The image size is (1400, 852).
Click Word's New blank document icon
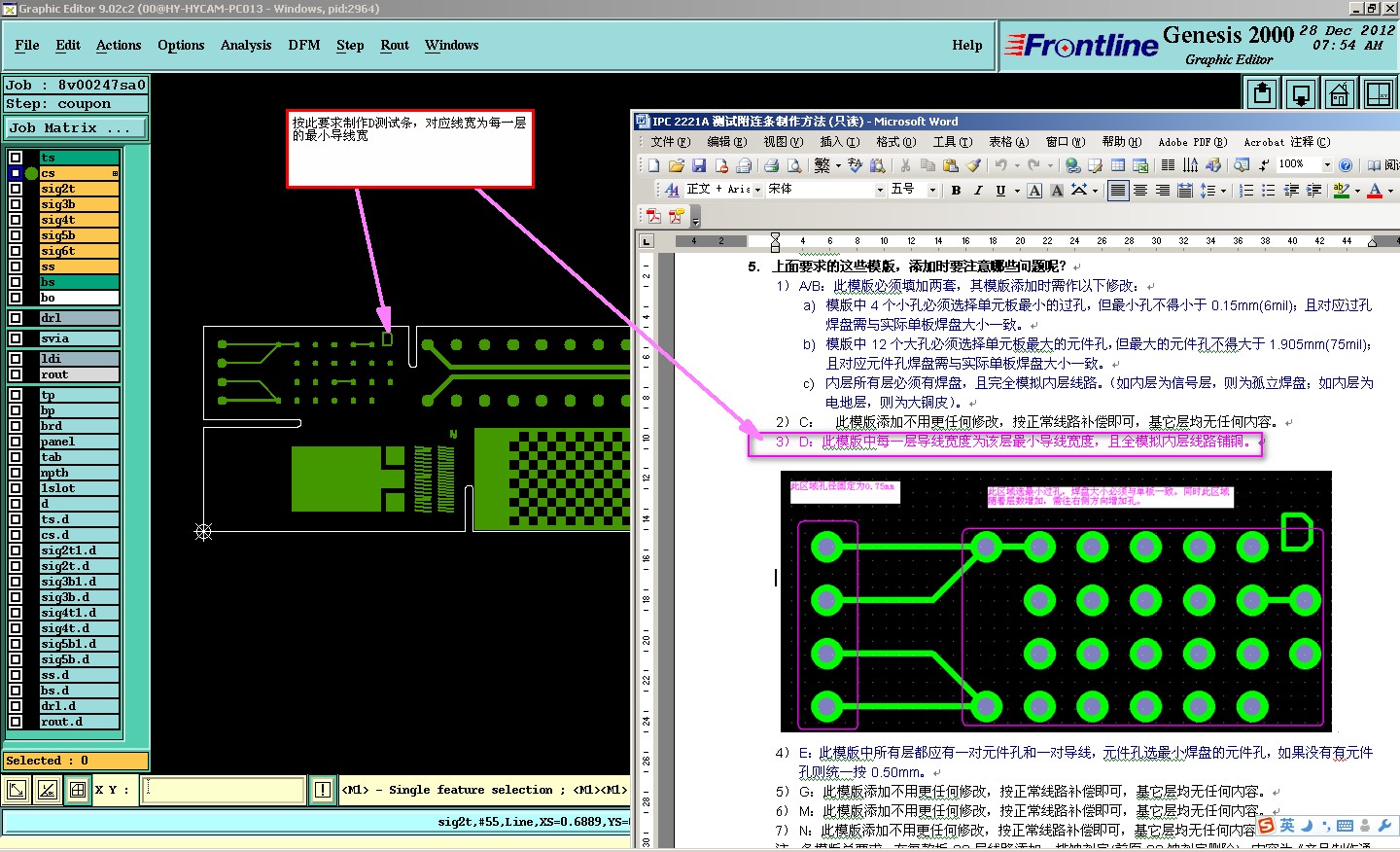click(653, 165)
